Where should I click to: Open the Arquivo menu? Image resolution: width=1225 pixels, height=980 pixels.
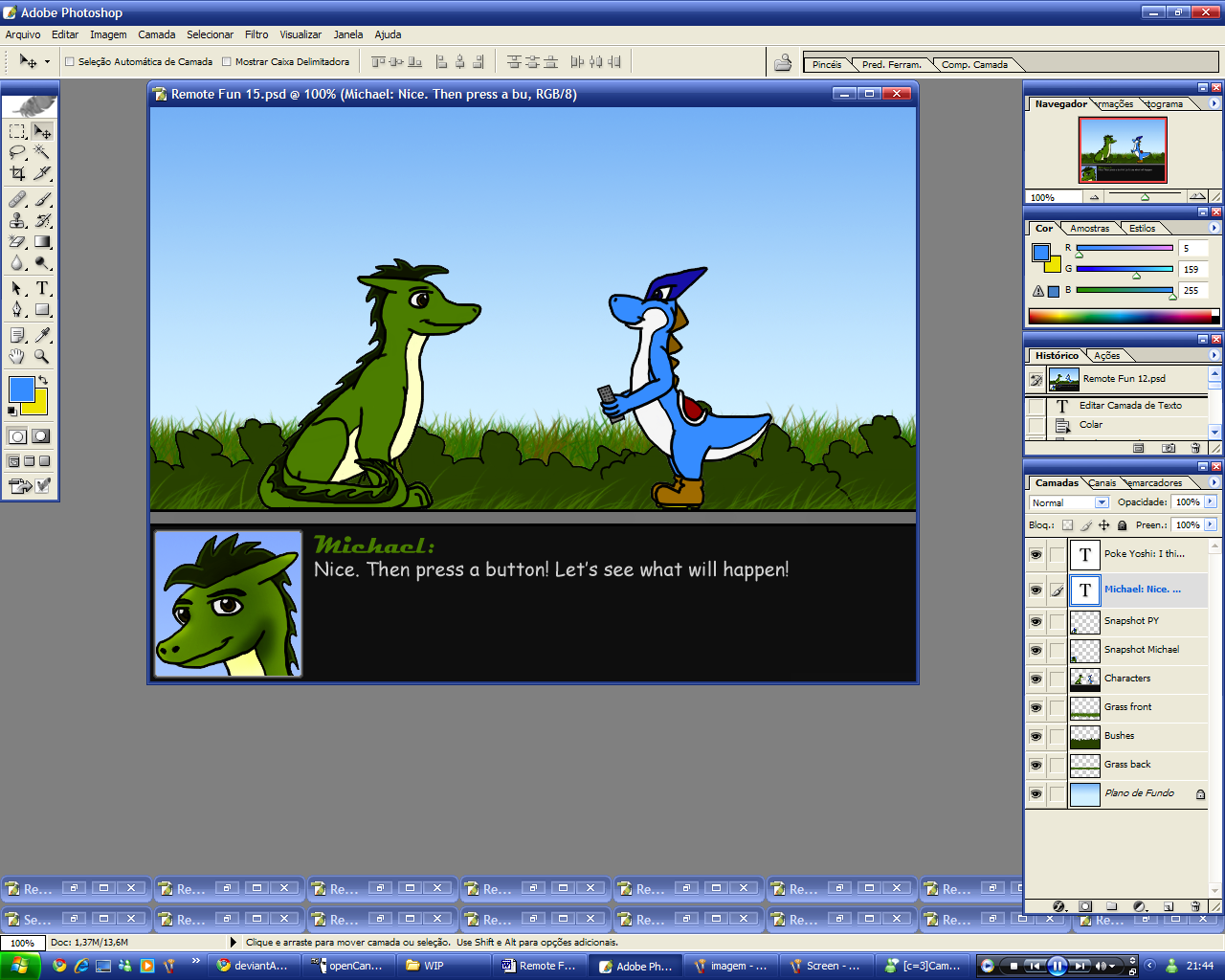click(x=23, y=34)
